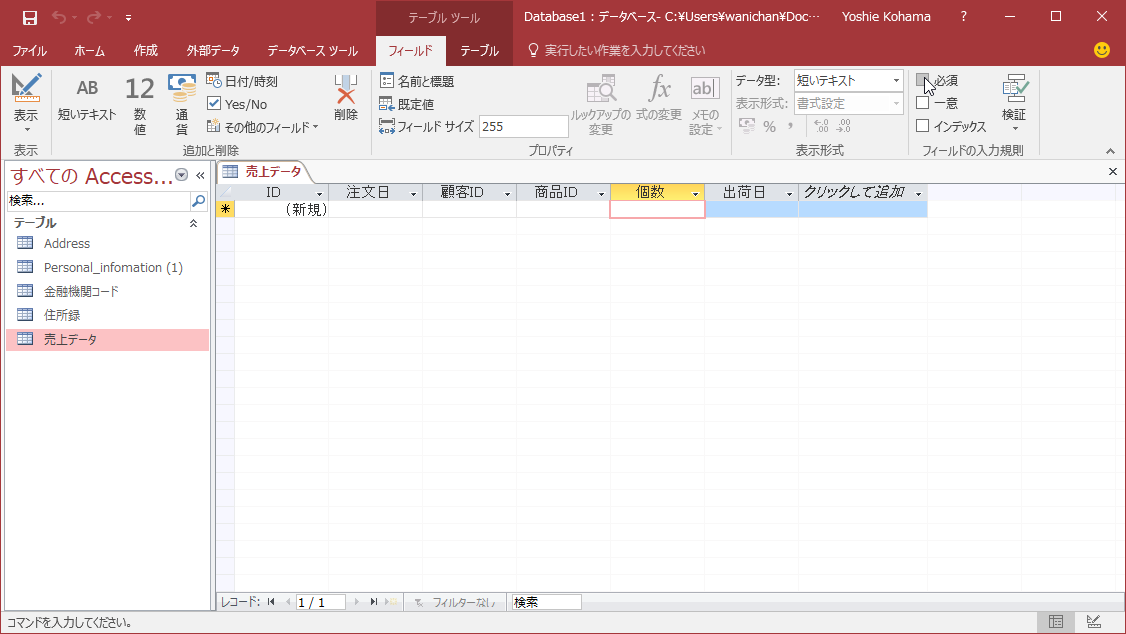Click the 個数 cell in new row
1126x634 pixels.
(x=657, y=209)
